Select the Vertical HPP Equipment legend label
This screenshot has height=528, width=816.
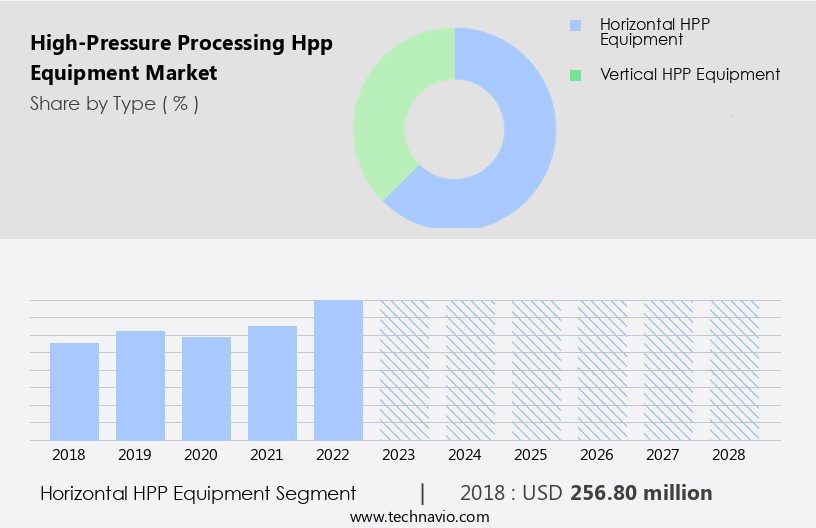click(x=690, y=74)
